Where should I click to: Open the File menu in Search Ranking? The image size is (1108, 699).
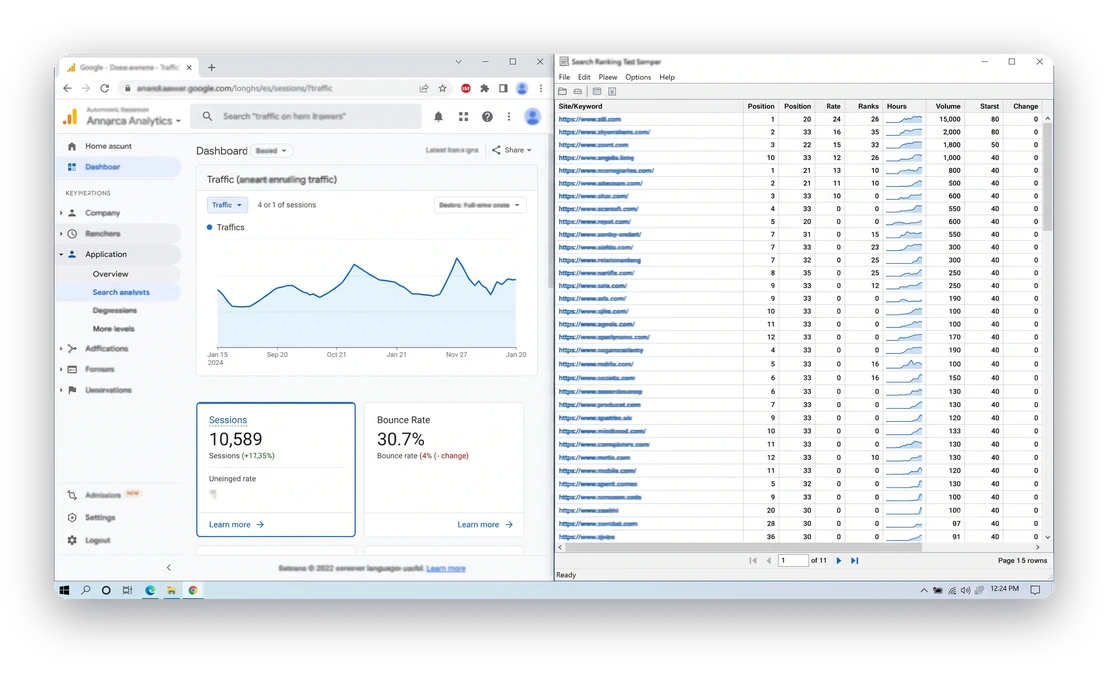click(x=564, y=77)
